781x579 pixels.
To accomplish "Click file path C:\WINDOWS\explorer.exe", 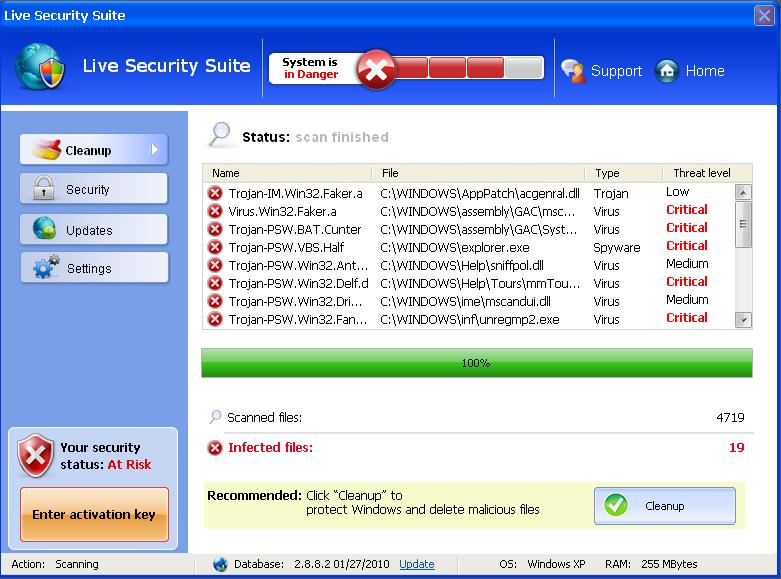I will [455, 247].
